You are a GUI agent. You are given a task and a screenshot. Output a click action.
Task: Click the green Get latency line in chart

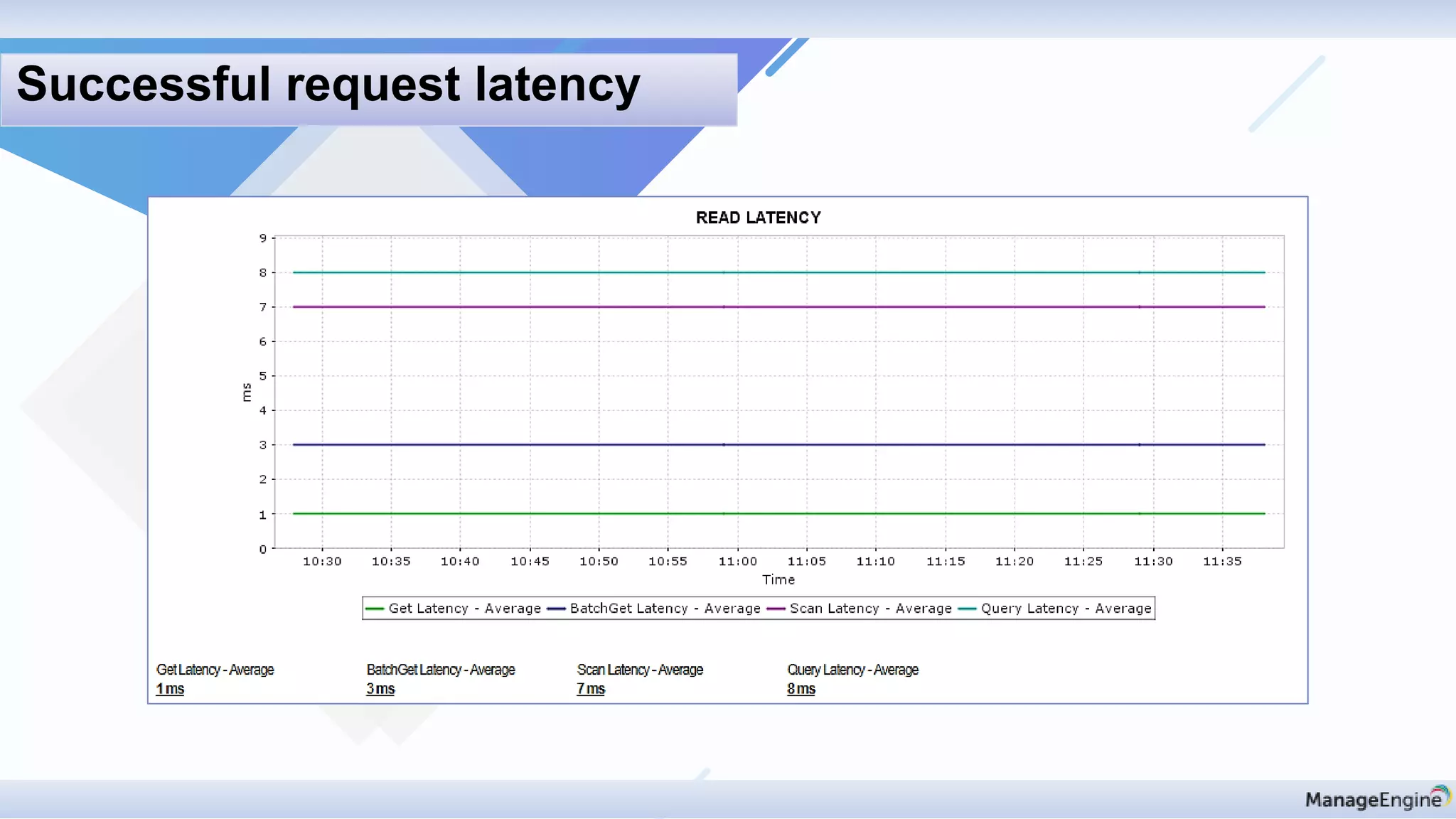pyautogui.click(x=779, y=513)
